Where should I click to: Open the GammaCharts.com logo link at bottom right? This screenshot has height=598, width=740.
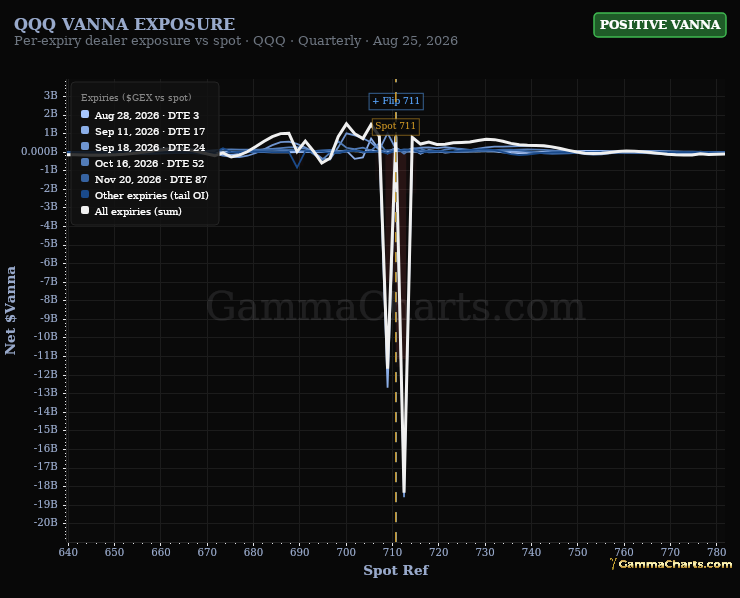coord(671,564)
